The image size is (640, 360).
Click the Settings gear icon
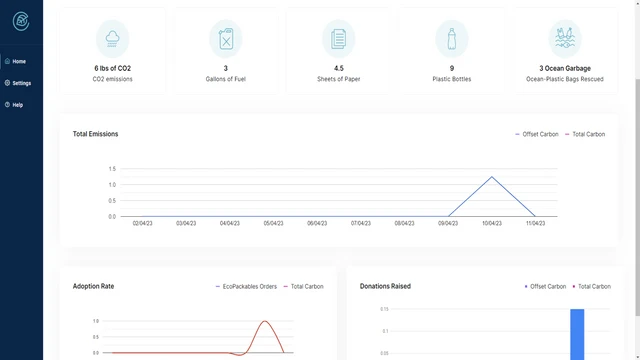click(x=7, y=83)
